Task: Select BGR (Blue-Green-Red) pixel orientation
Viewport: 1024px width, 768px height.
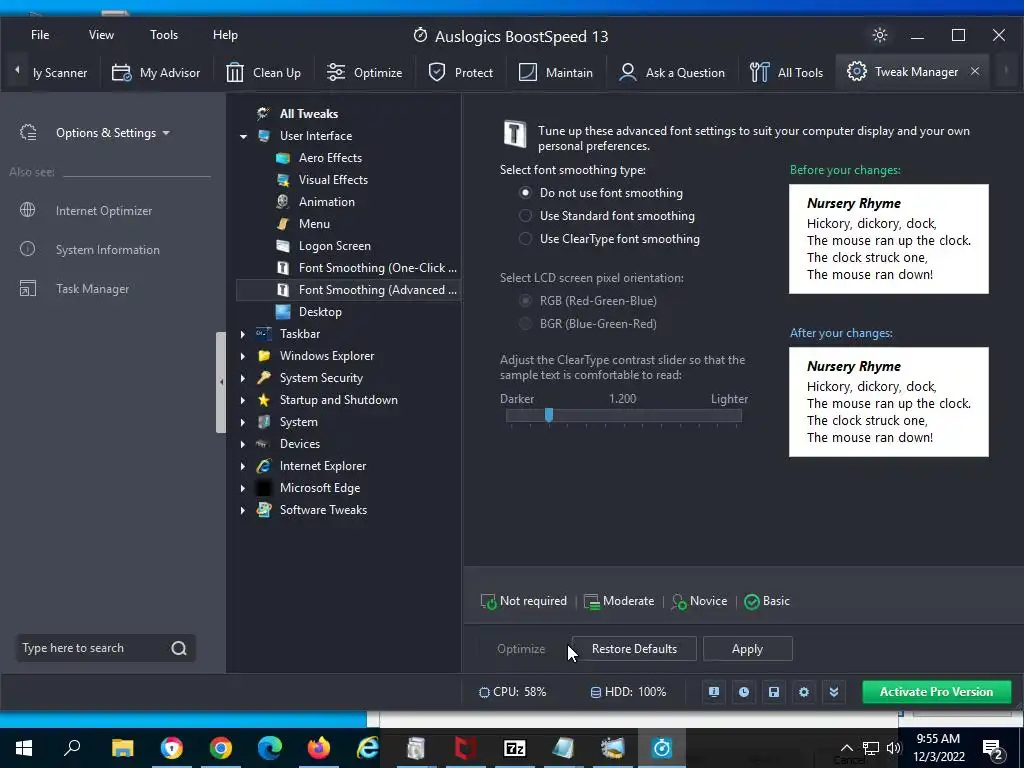Action: (588, 323)
